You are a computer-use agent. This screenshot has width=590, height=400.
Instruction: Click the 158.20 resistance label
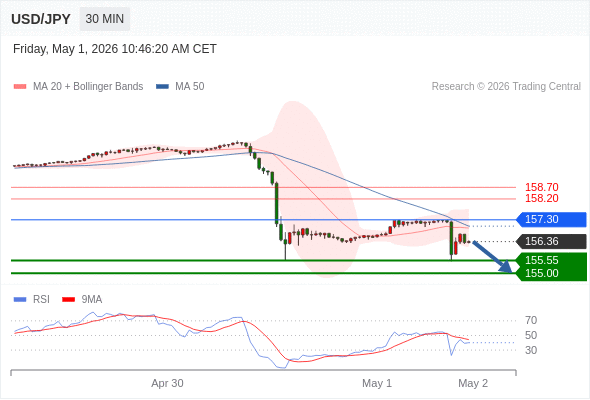click(542, 198)
